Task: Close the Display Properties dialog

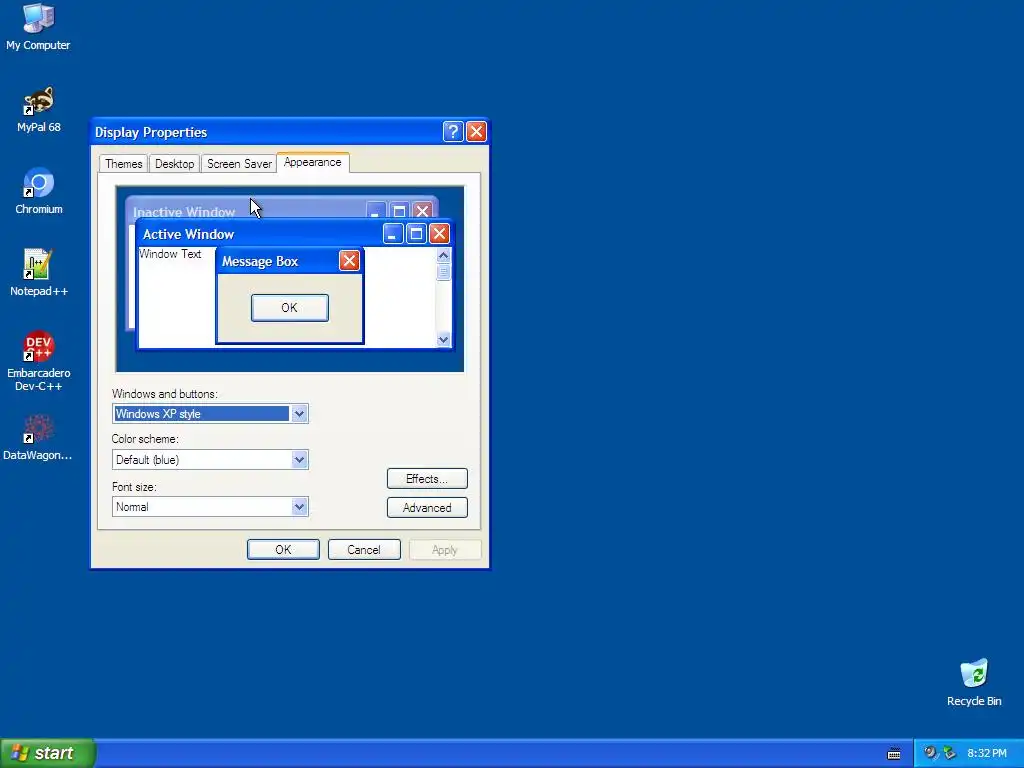Action: (476, 132)
